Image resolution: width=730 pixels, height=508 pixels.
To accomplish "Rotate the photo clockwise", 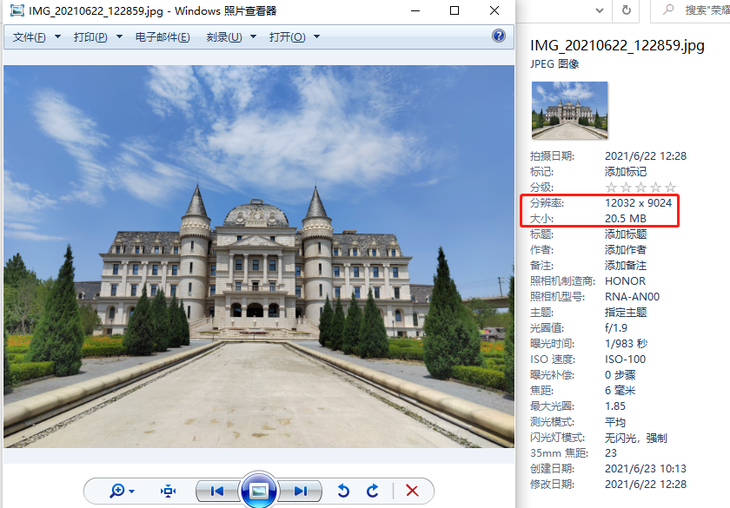I will pos(372,490).
